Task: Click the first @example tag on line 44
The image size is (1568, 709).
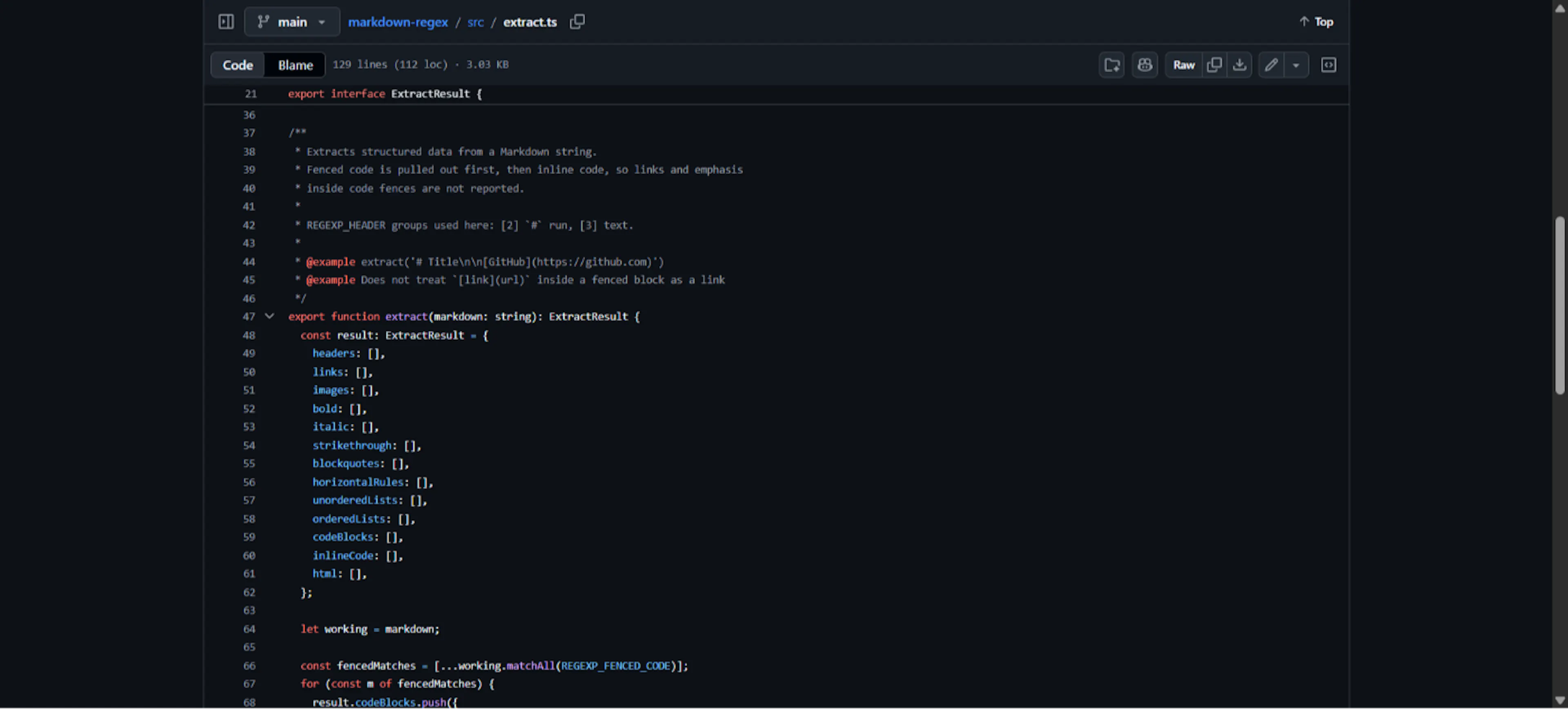Action: tap(330, 262)
